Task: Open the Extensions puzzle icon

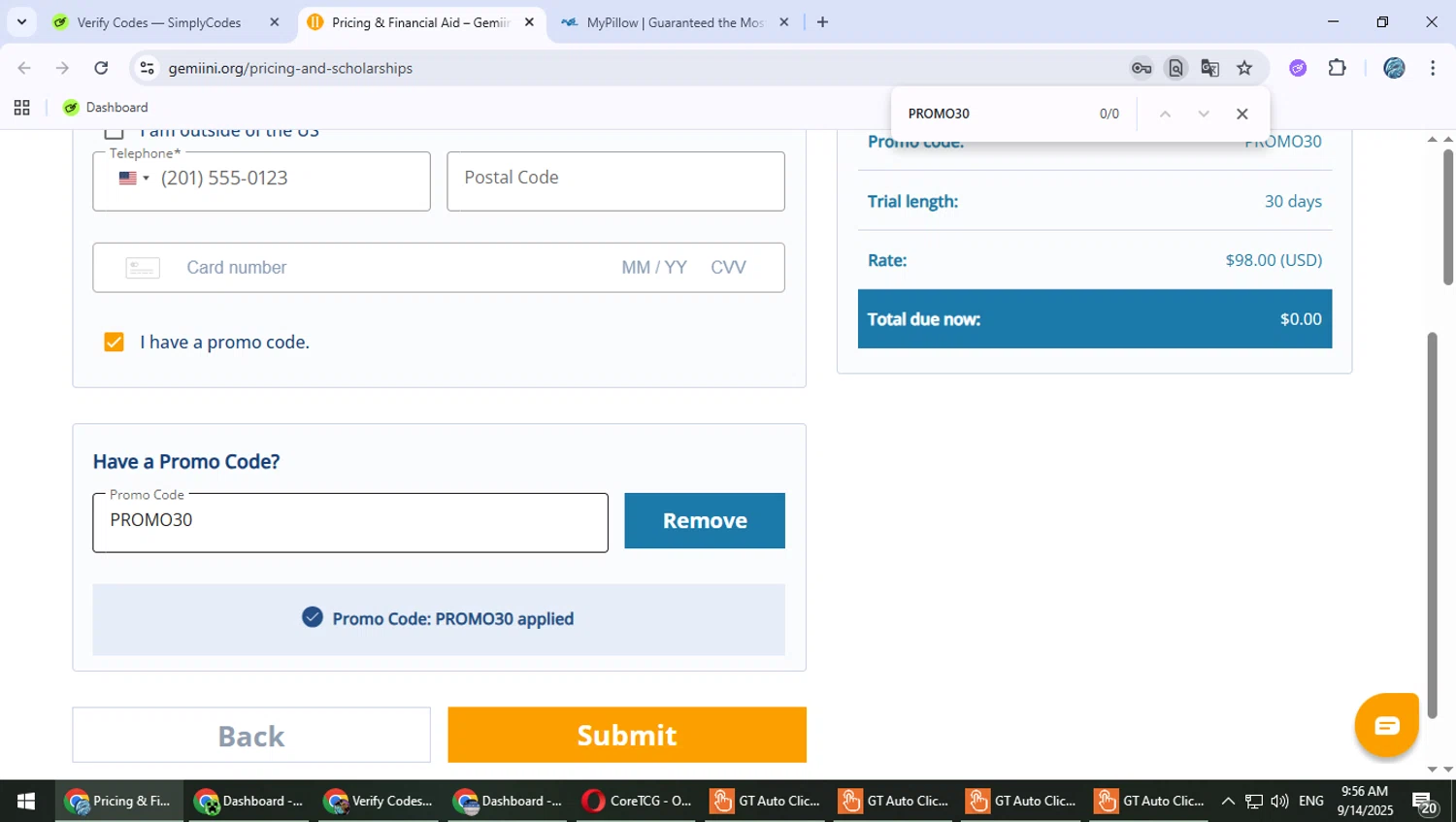Action: [x=1338, y=68]
